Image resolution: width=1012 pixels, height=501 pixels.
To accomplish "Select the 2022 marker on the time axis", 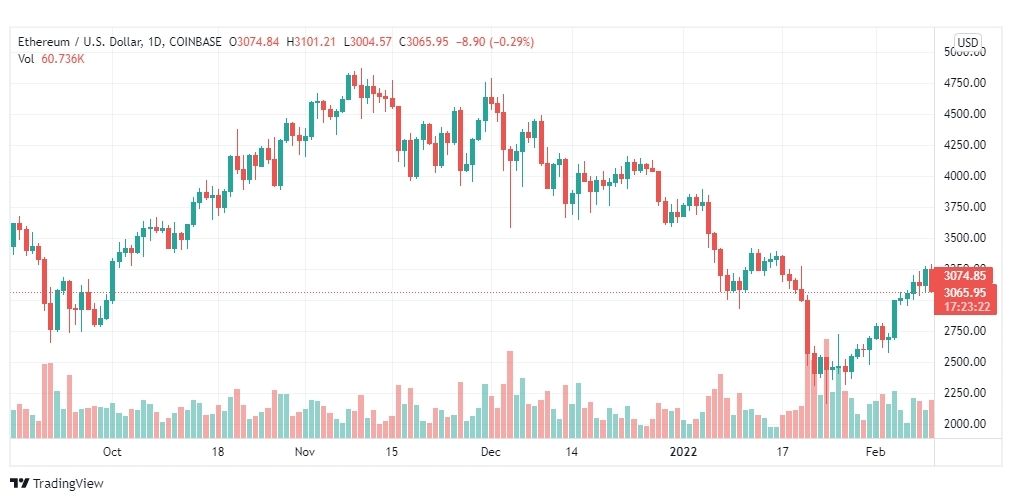I will [683, 452].
